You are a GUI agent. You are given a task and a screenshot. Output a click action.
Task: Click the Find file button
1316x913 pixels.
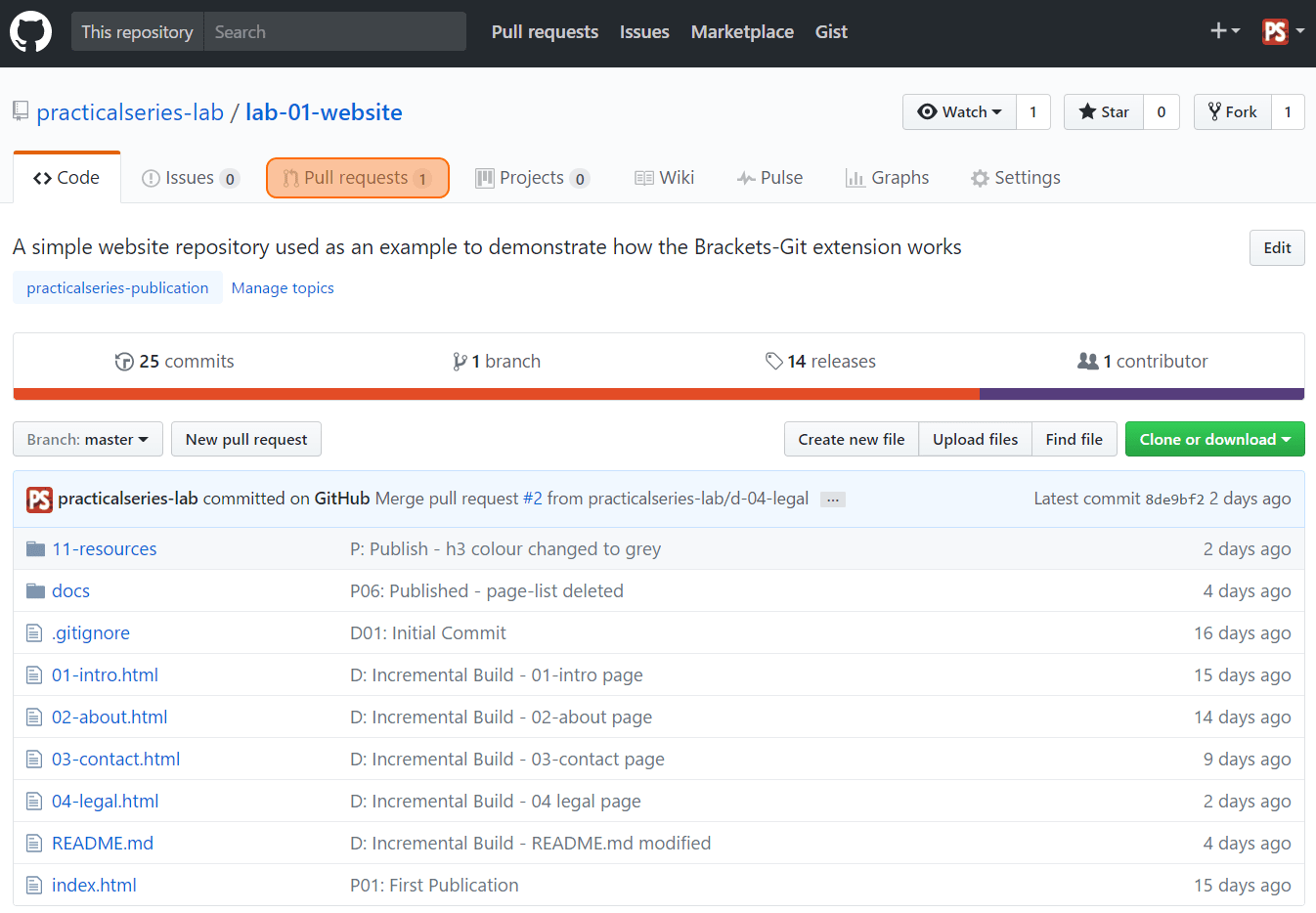tap(1074, 440)
